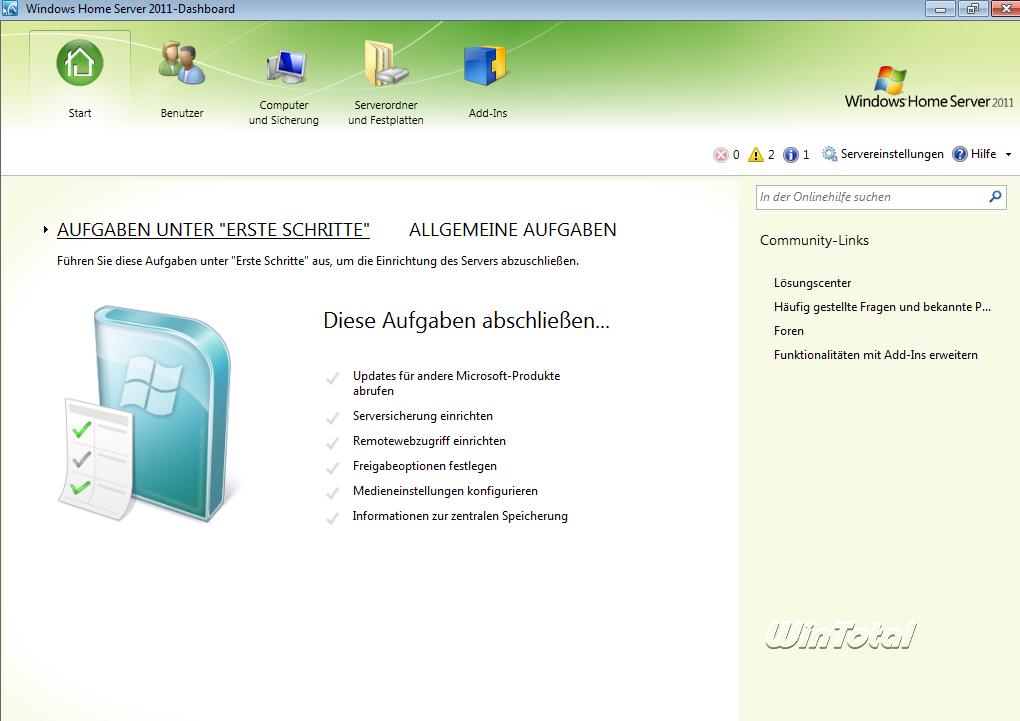
Task: Restore down the Dashboard window
Action: pos(973,9)
